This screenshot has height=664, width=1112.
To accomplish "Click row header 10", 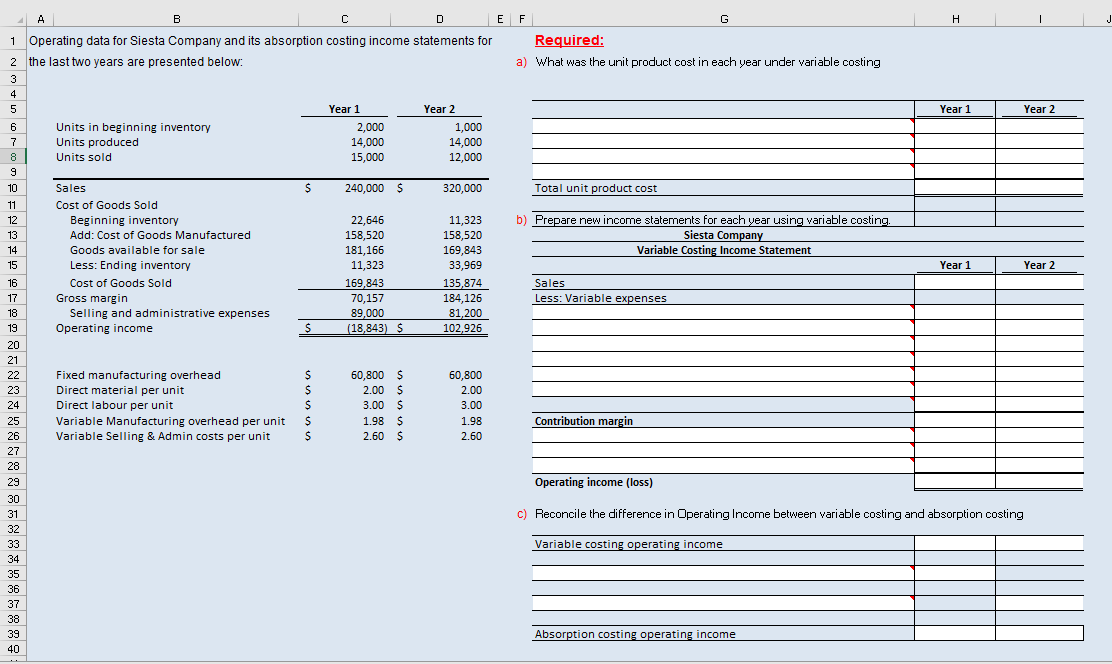I will [10, 188].
